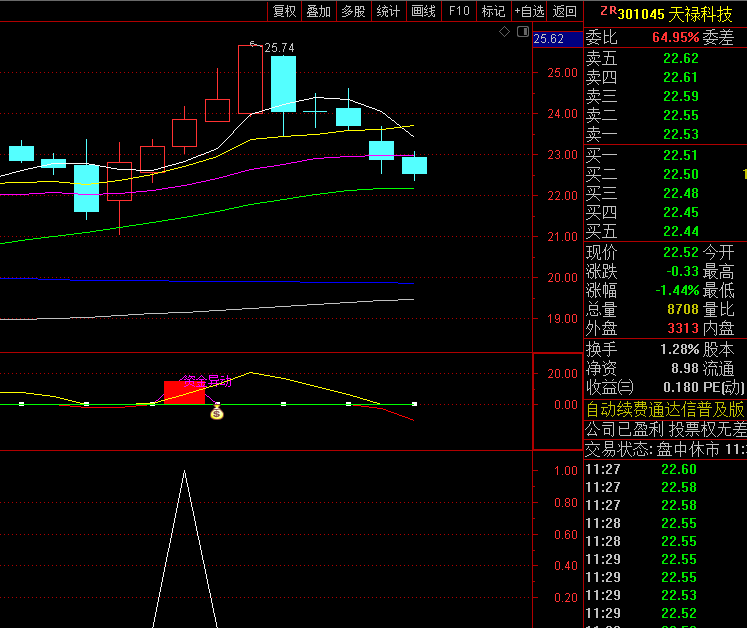This screenshot has width=747, height=628.
Task: Click stock title 301045 天禄科技
Action: tap(675, 14)
